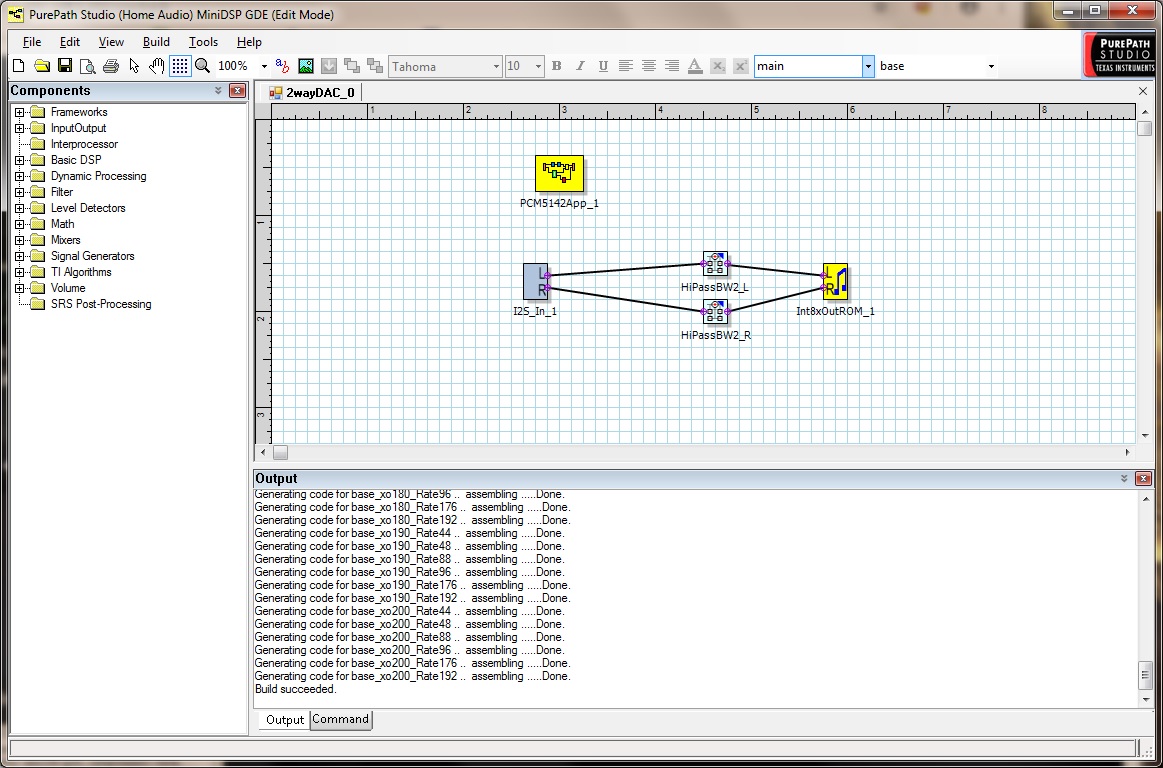
Task: Select the SRS Post-Processing folder
Action: coord(101,304)
